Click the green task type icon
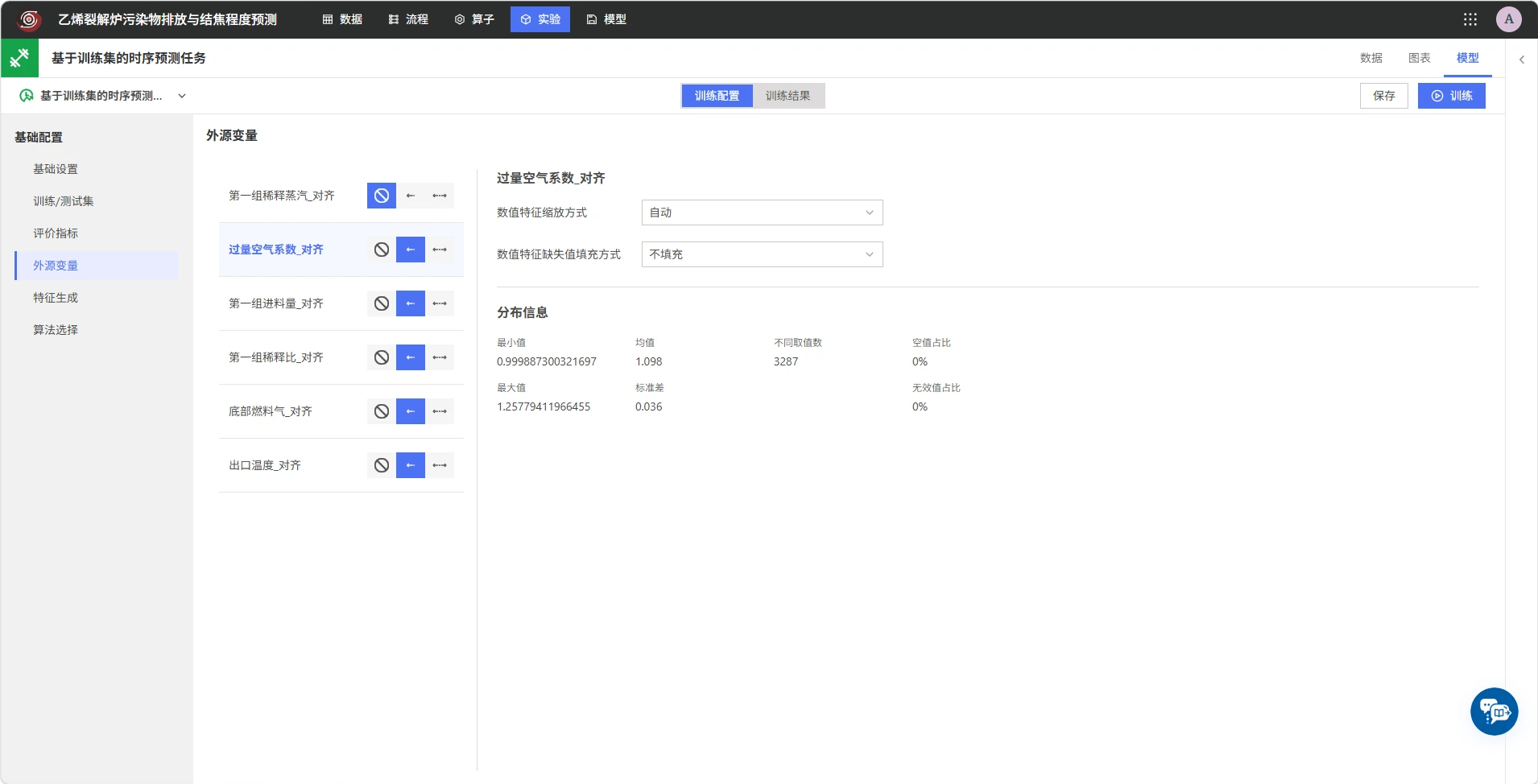Viewport: 1538px width, 784px height. 19,58
